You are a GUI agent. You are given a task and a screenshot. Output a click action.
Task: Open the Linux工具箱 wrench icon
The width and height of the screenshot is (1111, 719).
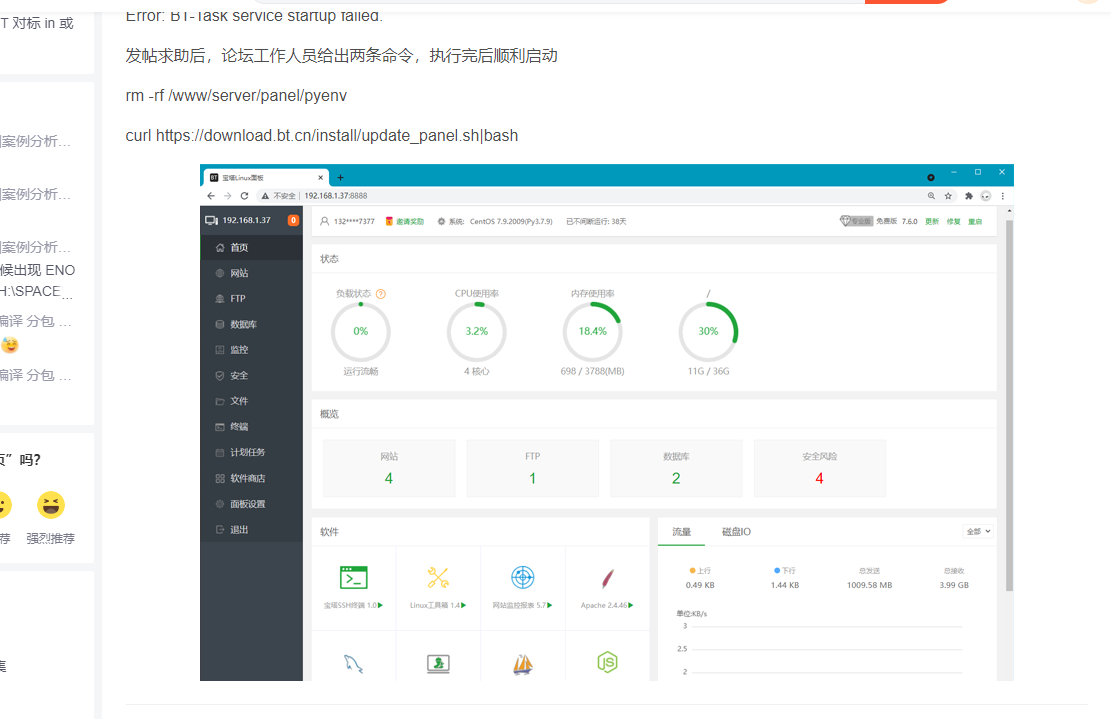click(438, 577)
